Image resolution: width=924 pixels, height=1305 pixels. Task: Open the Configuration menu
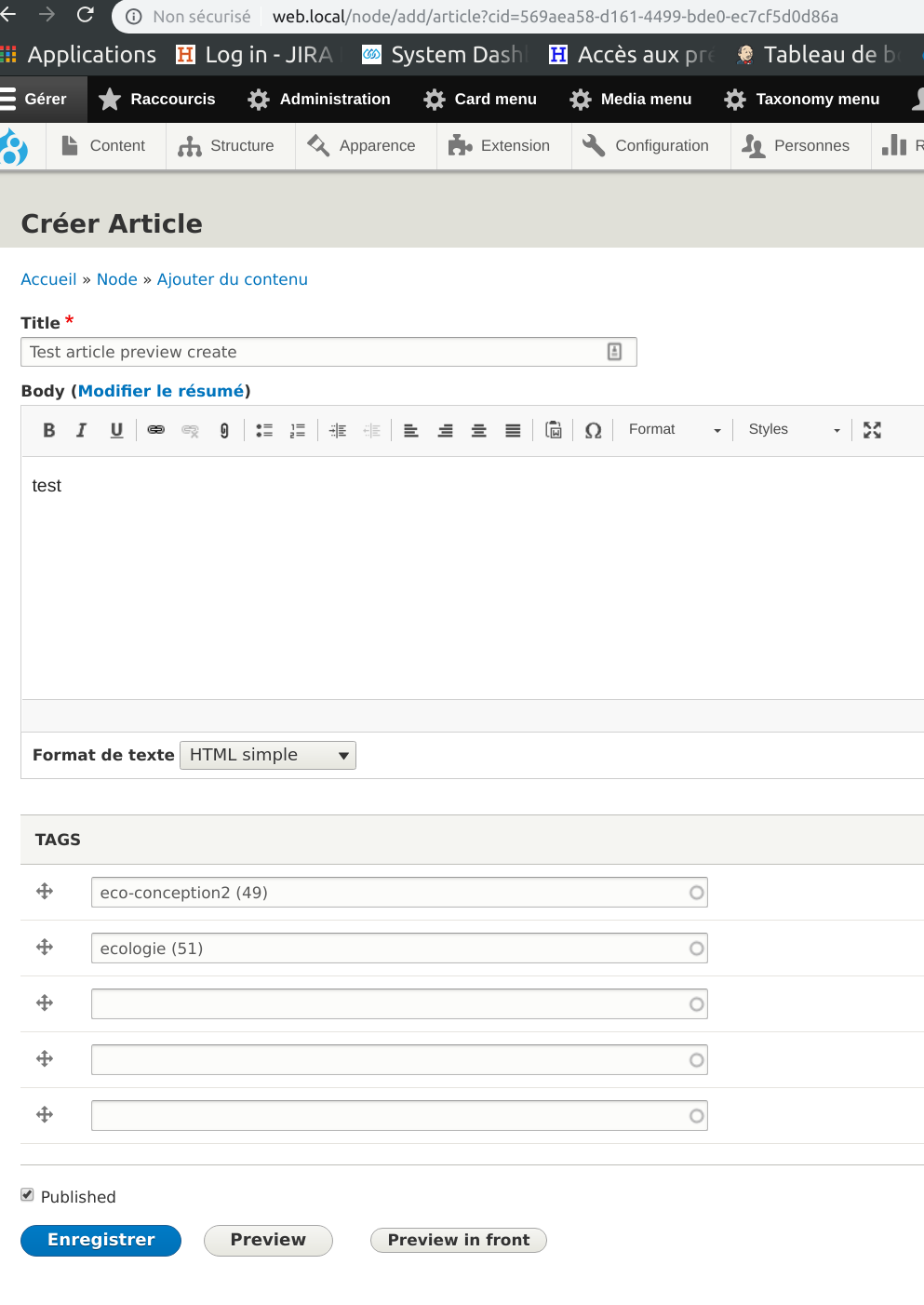(x=649, y=145)
